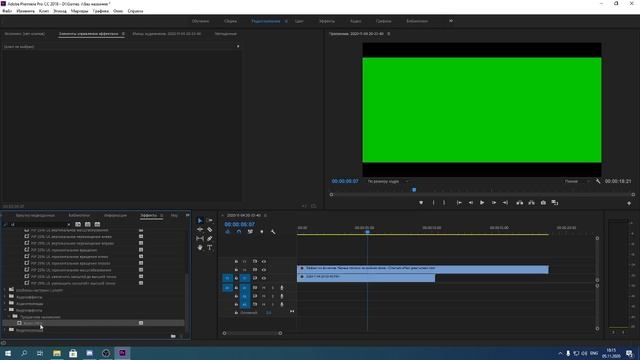Switch to the Effects panel tab
640x360 pixels.
click(149, 215)
